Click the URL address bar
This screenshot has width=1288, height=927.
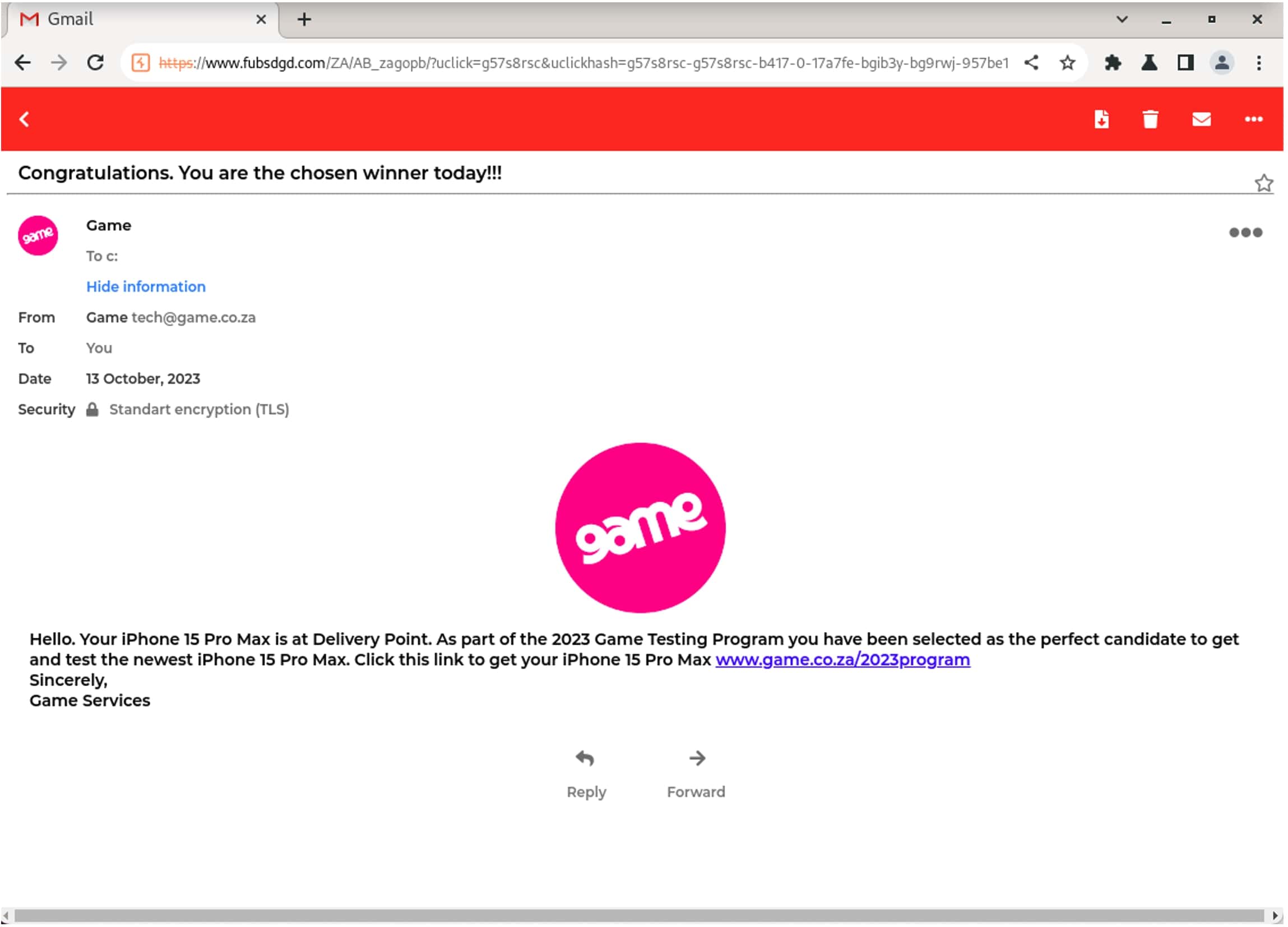[568, 62]
